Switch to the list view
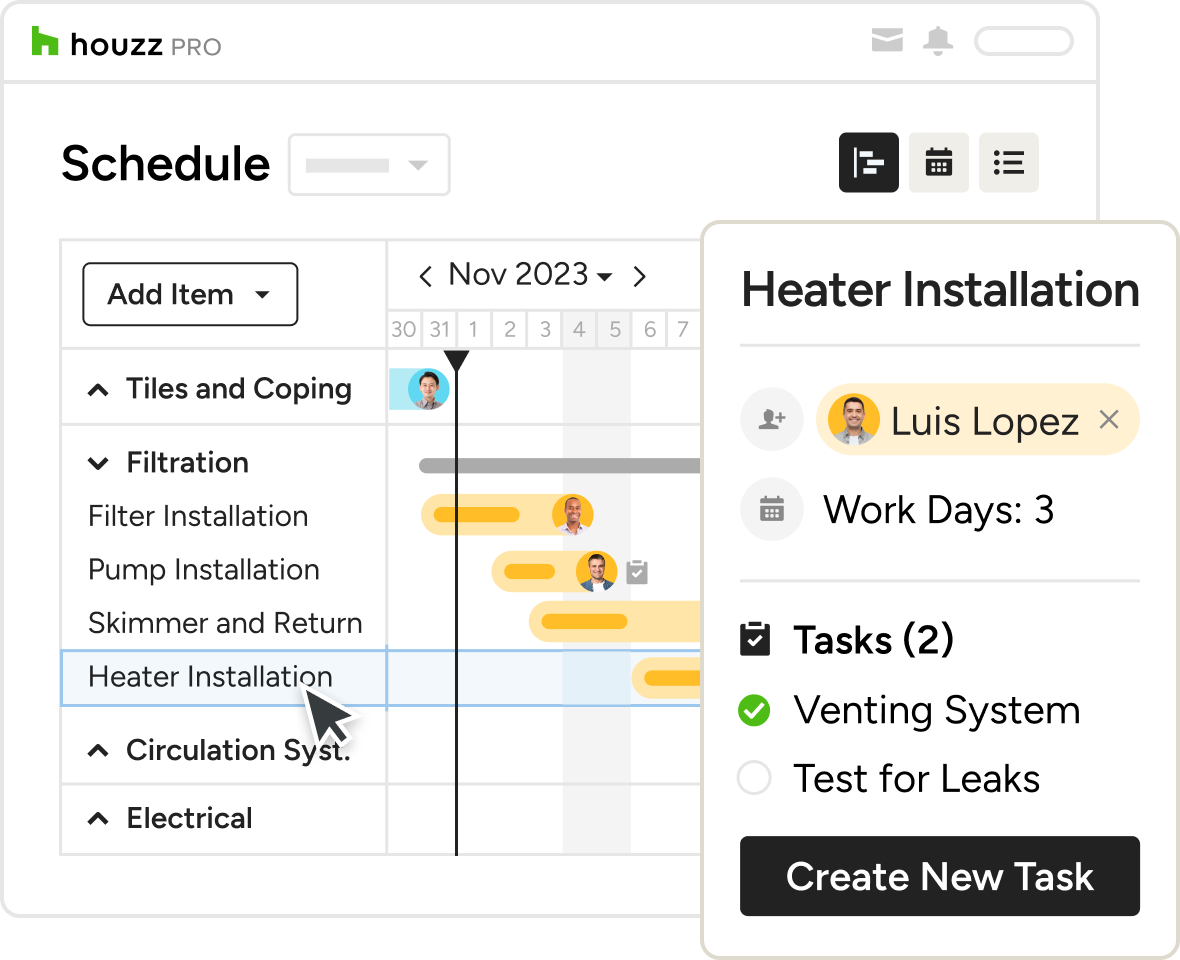This screenshot has height=960, width=1180. [x=1008, y=162]
